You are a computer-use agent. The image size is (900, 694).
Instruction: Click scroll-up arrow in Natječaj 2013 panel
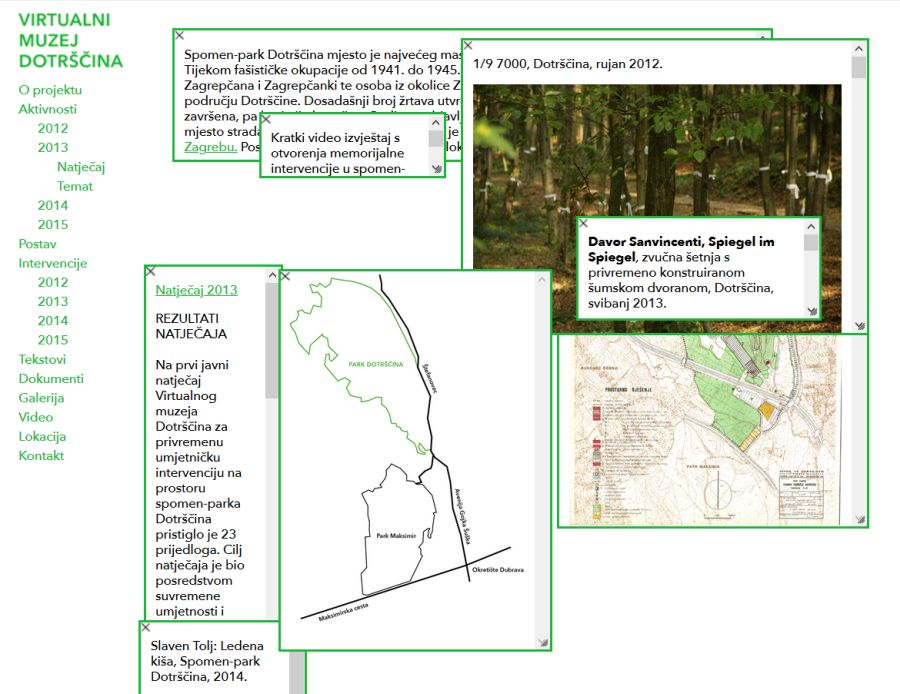272,276
